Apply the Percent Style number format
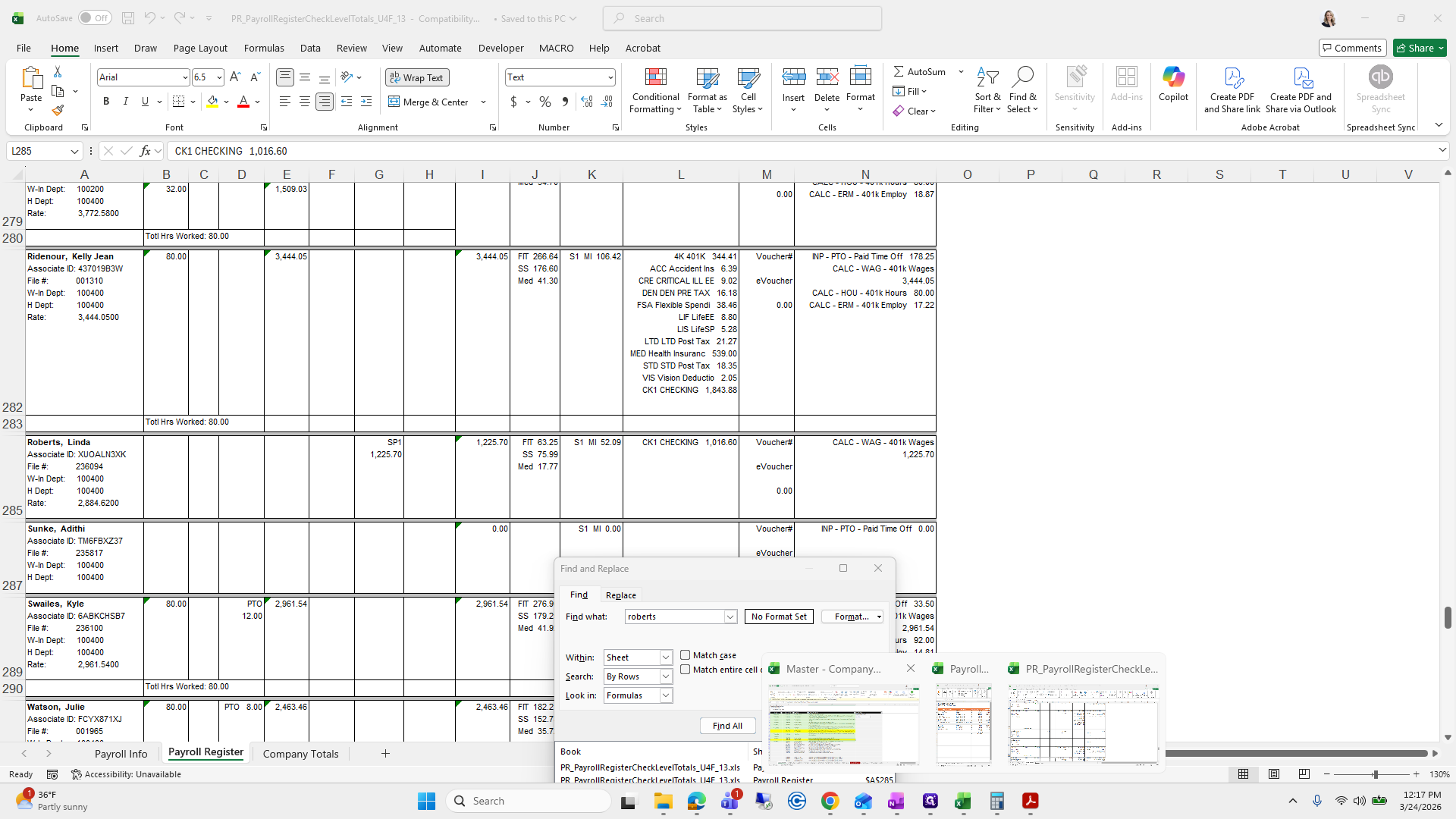Image resolution: width=1456 pixels, height=819 pixels. tap(544, 102)
